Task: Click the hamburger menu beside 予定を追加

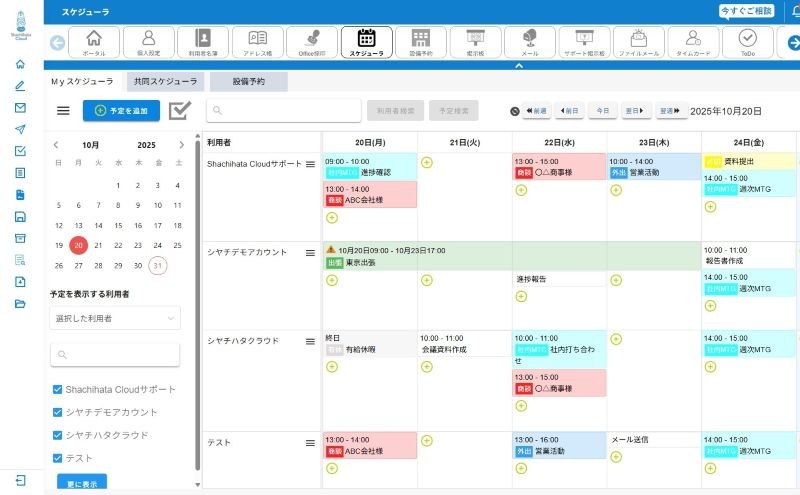Action: [x=63, y=111]
